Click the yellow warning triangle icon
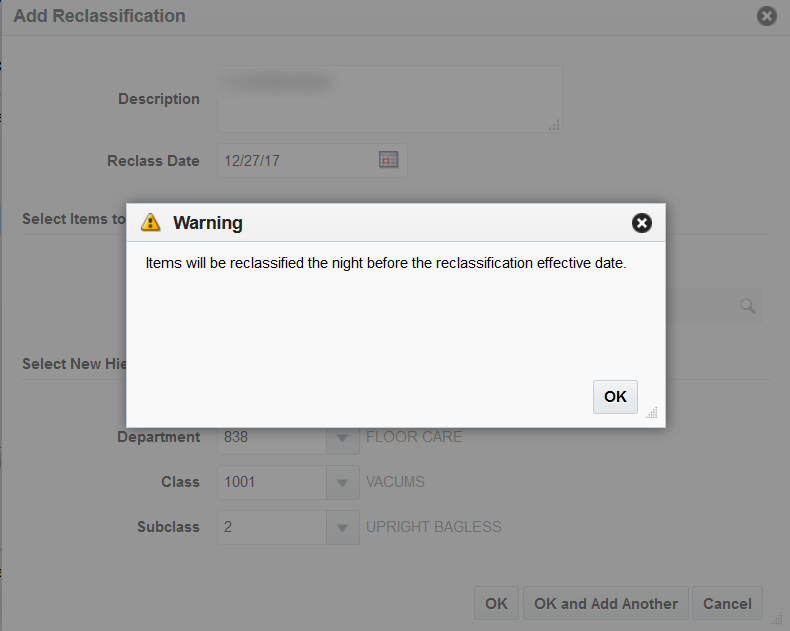Viewport: 790px width, 631px height. tap(151, 222)
